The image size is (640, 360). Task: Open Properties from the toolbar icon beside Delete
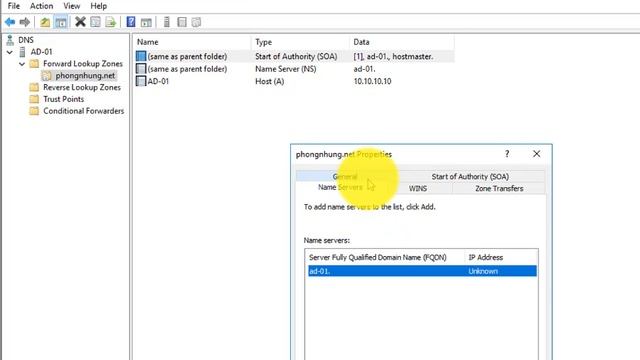click(95, 22)
